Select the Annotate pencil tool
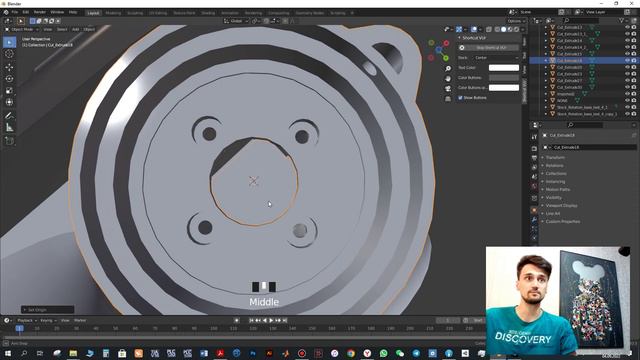 [x=9, y=116]
